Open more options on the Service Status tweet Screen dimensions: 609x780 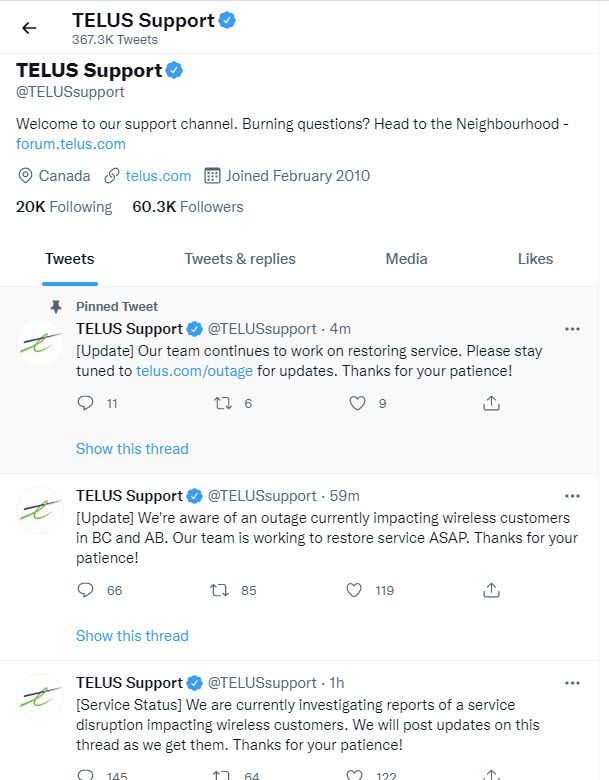click(x=572, y=683)
